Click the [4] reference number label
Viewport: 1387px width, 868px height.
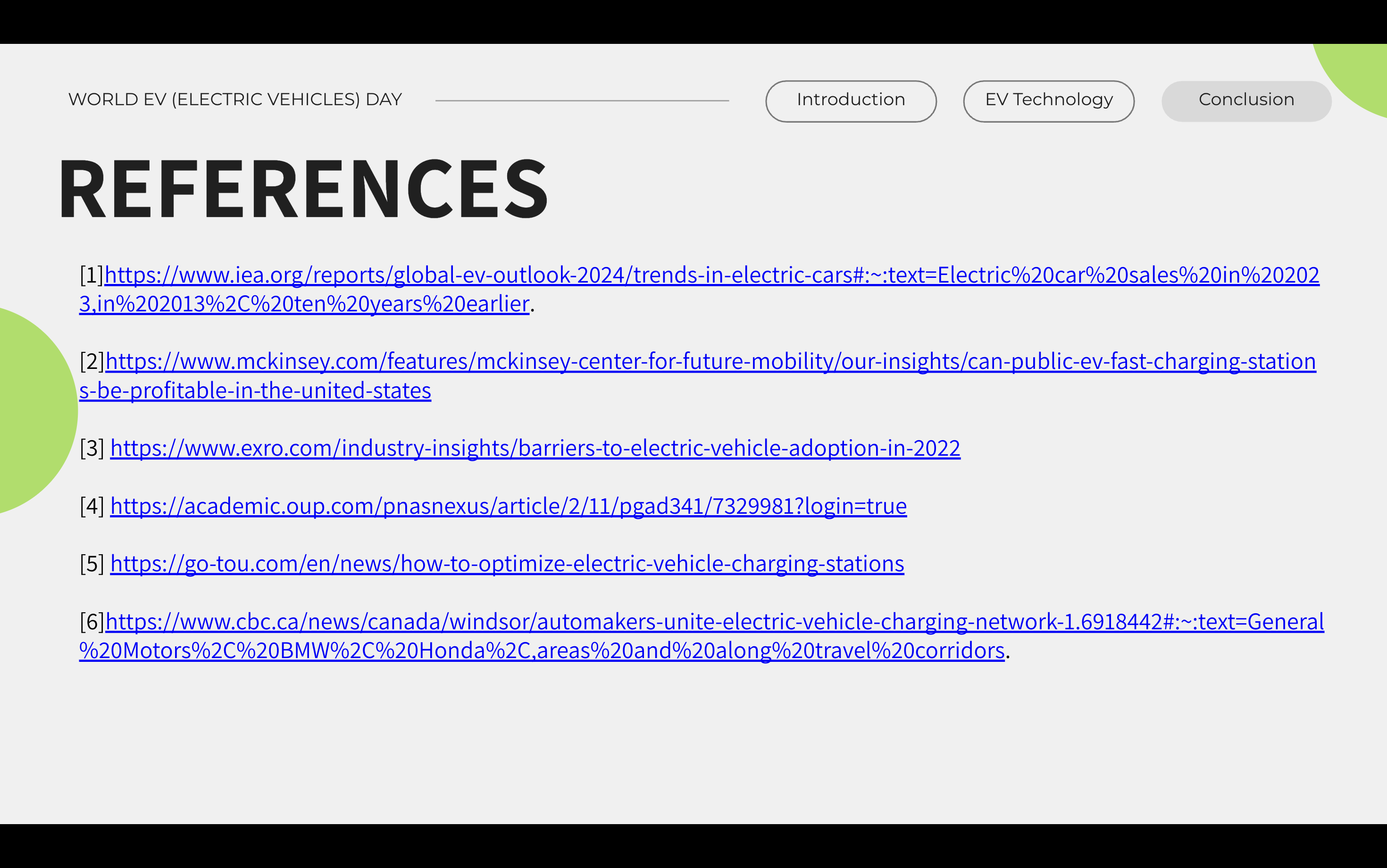pyautogui.click(x=92, y=506)
